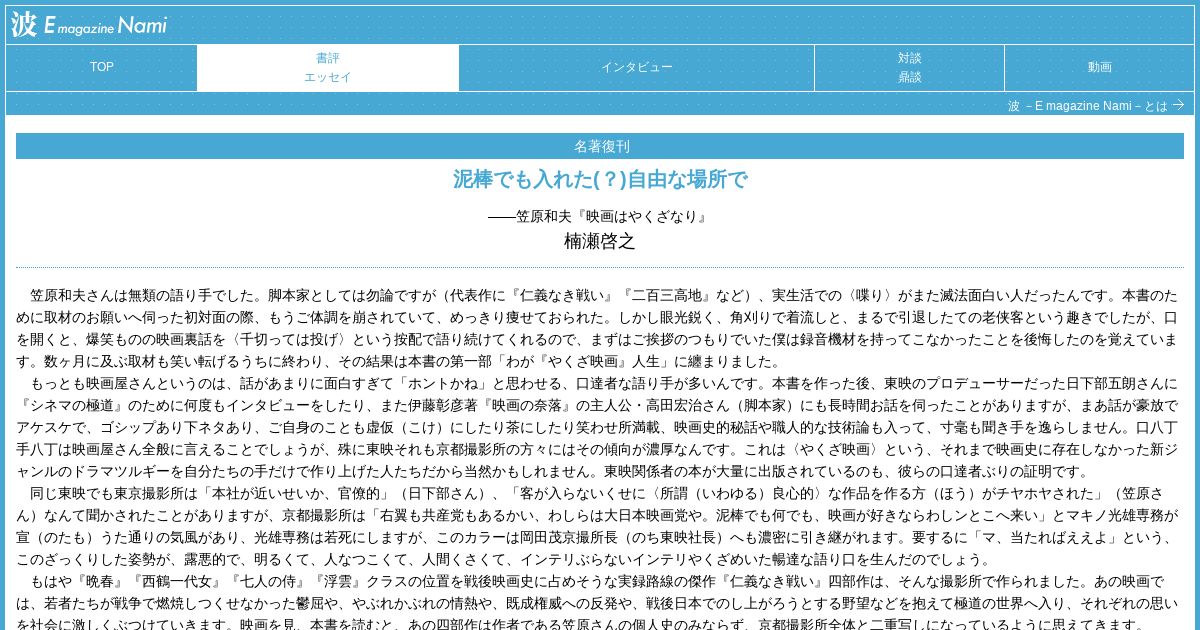1200x630 pixels.
Task: Open the TOP navigation tab
Action: tap(102, 67)
